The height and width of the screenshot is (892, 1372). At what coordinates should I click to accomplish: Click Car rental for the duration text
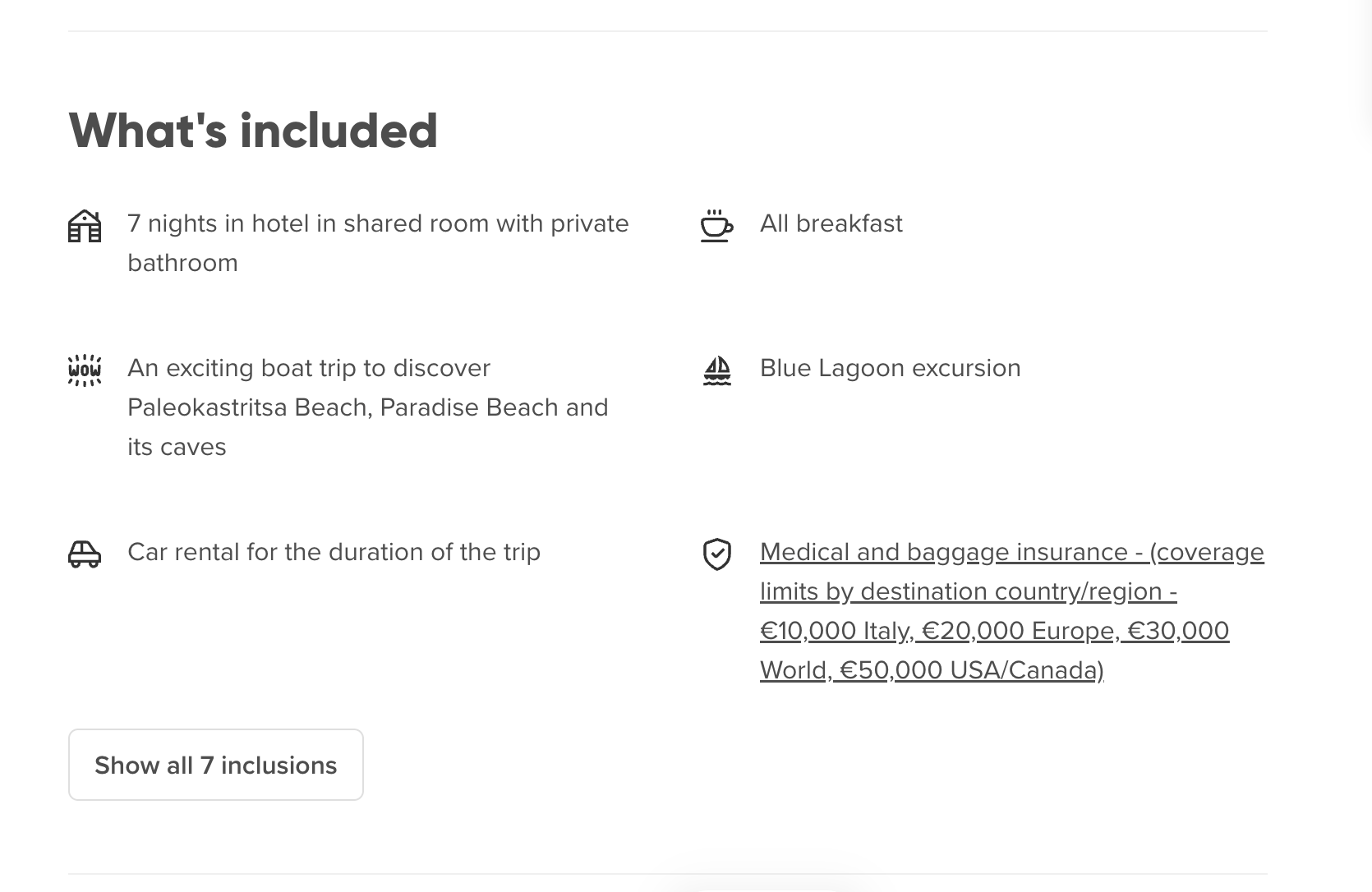click(x=334, y=552)
